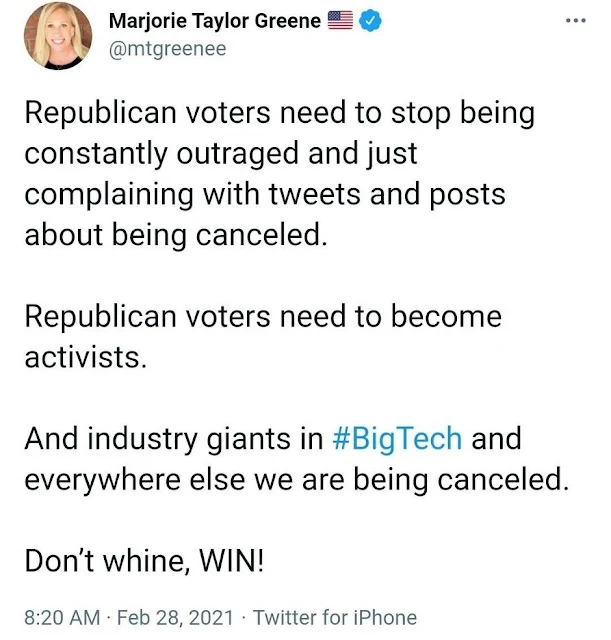
Task: Click the words "And industry giants in"
Action: (174, 440)
